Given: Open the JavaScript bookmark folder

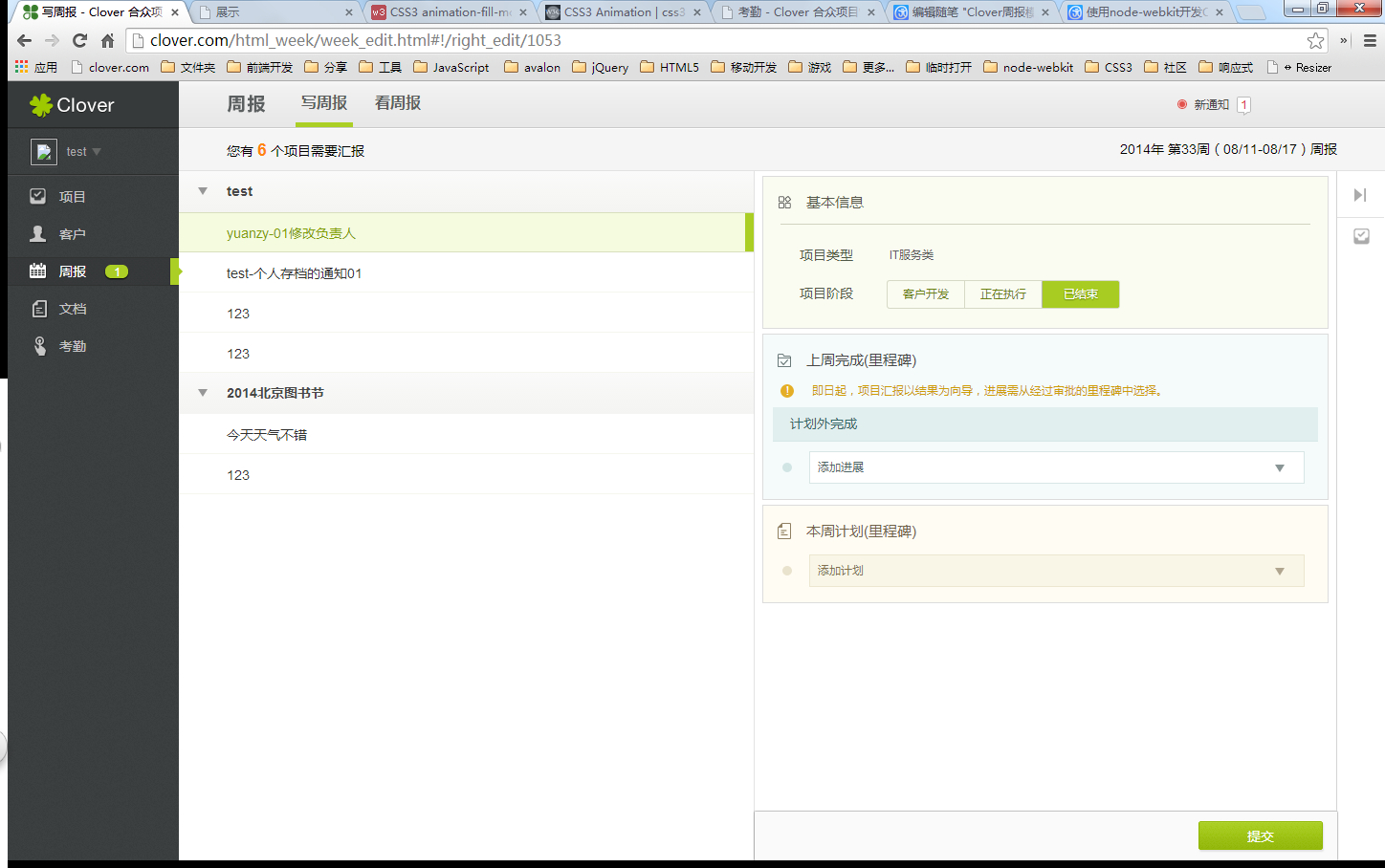Looking at the screenshot, I should (x=451, y=67).
